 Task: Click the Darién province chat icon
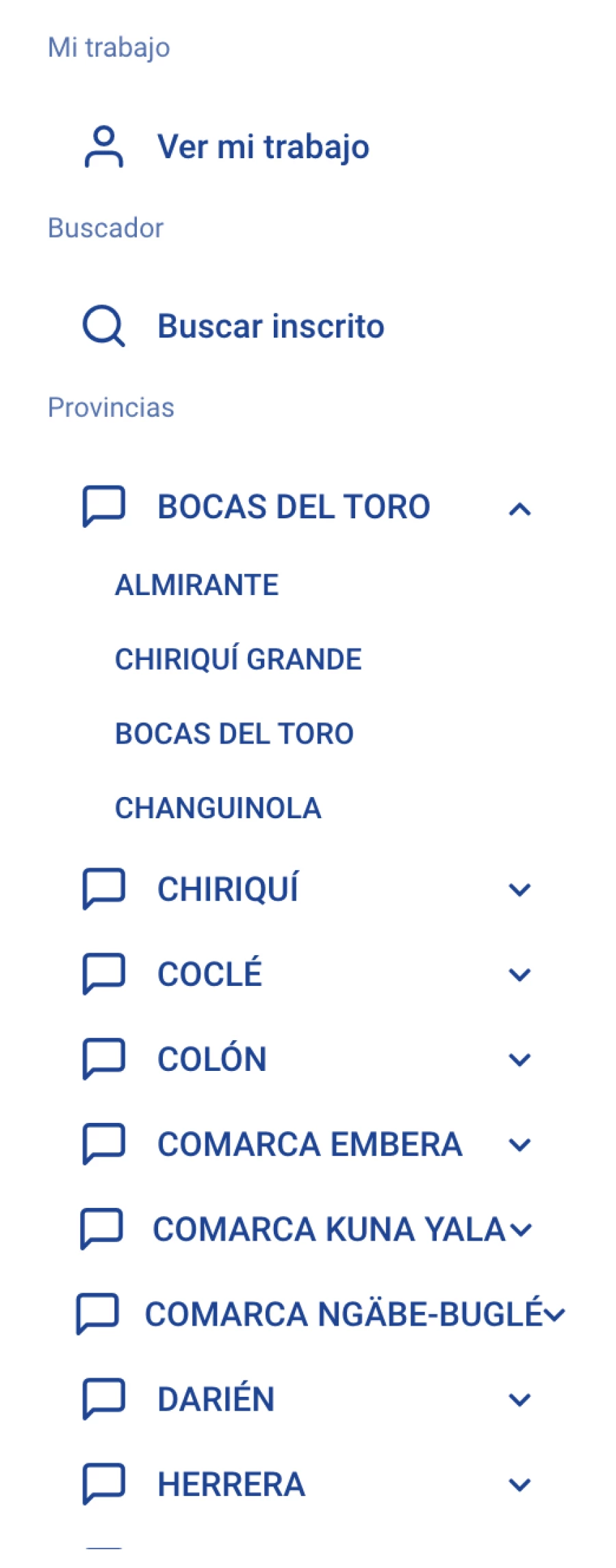click(103, 1399)
